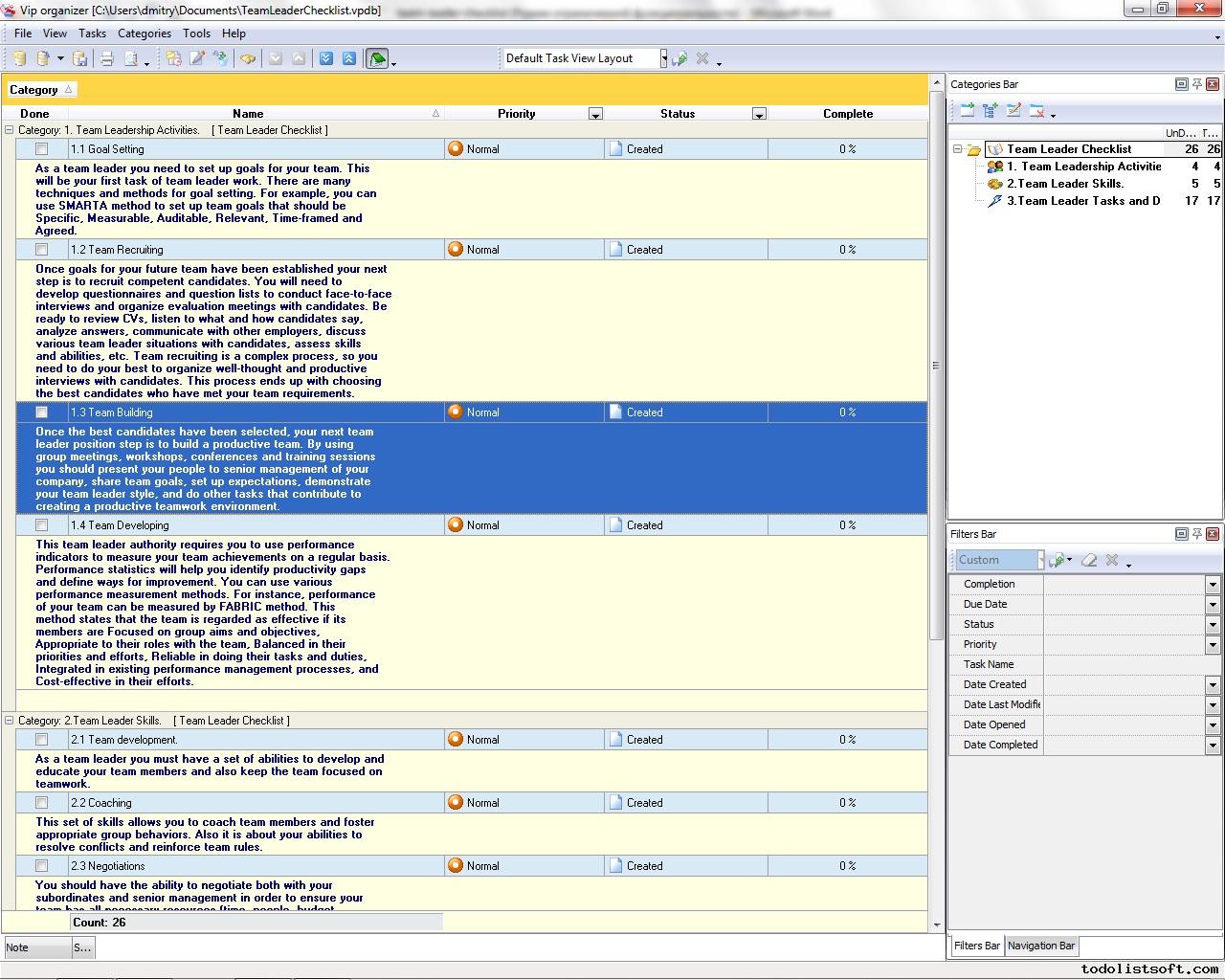Tick the checkbox for 2.2 Coaching
1225x980 pixels.
41,803
